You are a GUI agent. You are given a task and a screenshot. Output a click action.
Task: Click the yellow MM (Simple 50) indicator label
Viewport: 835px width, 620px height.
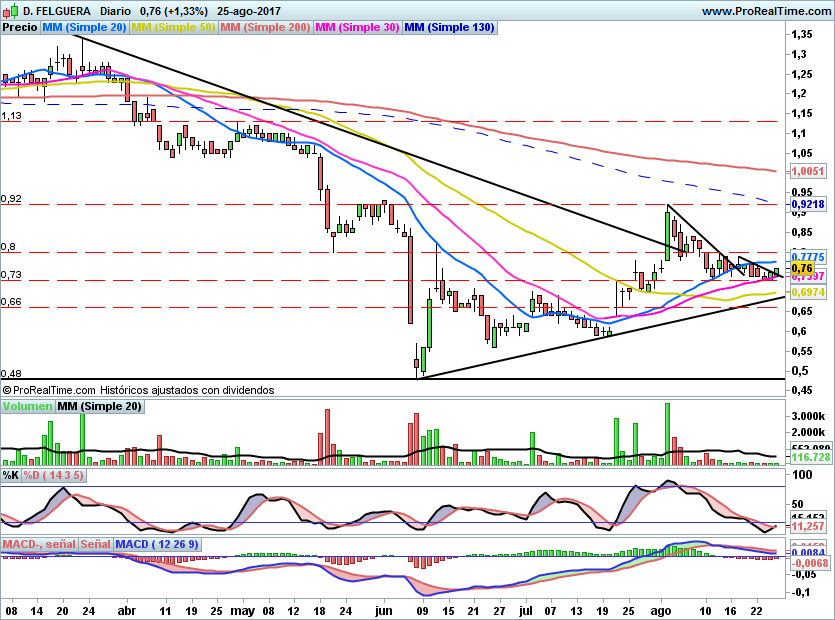(173, 28)
